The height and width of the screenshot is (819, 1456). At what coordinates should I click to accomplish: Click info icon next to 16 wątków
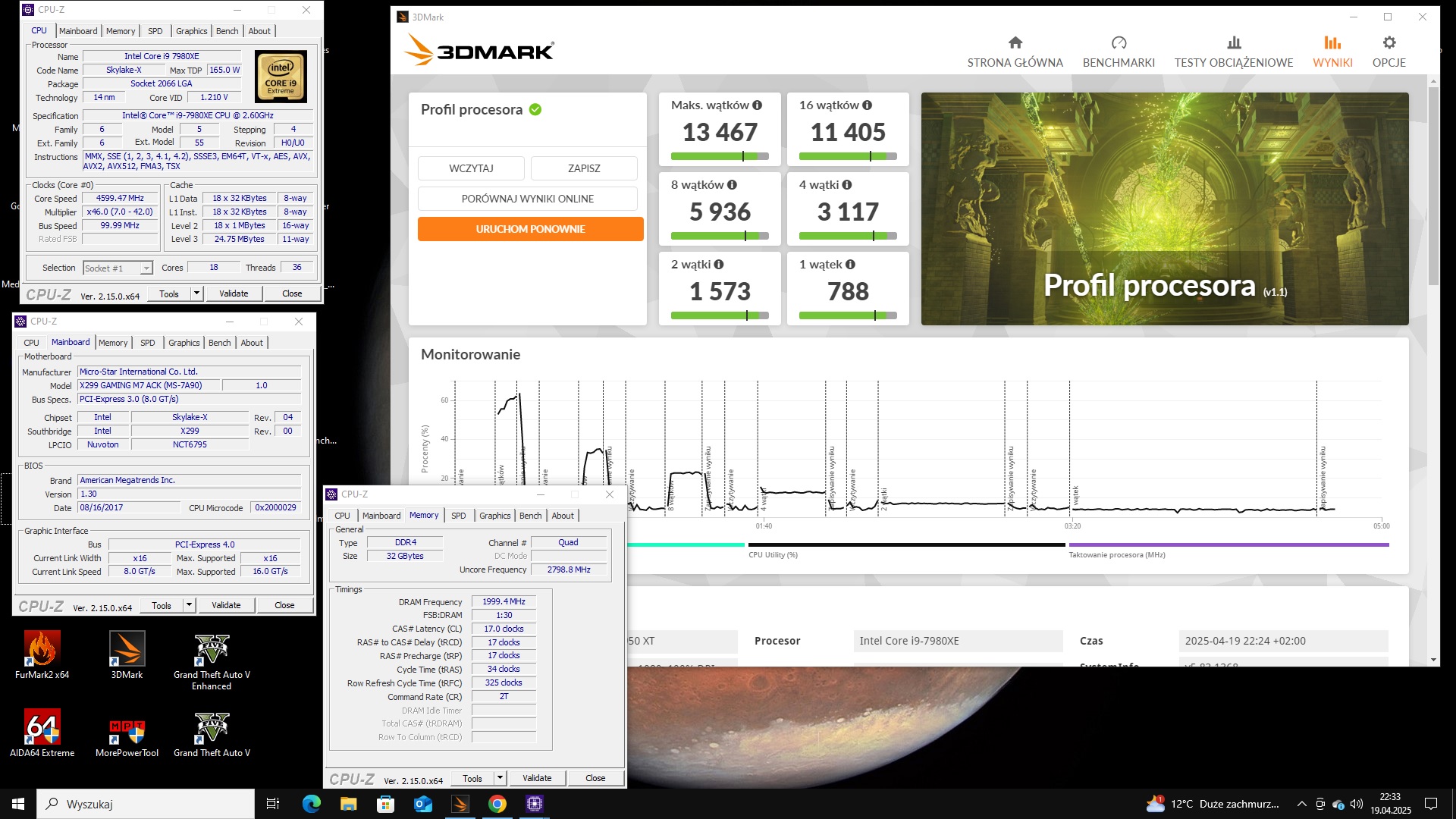coord(867,105)
